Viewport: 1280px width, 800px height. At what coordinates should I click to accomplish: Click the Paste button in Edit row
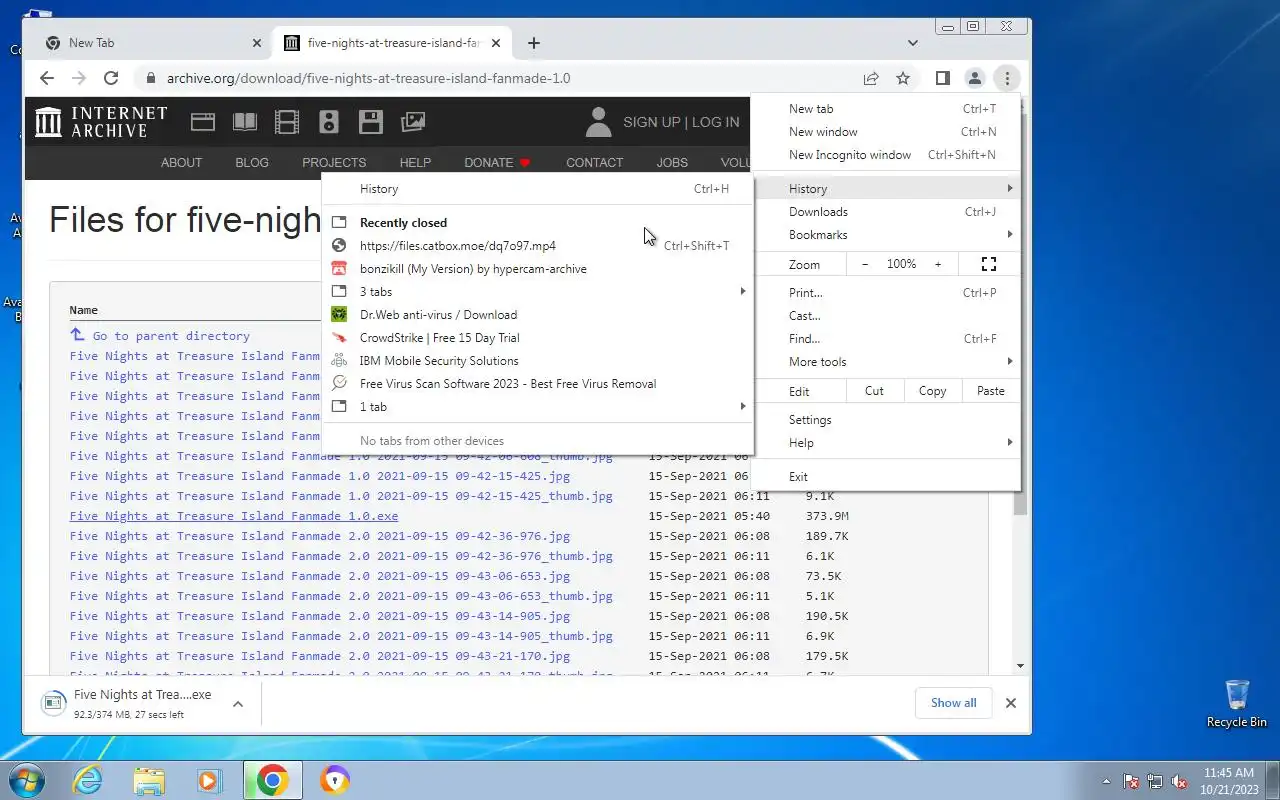pos(990,391)
